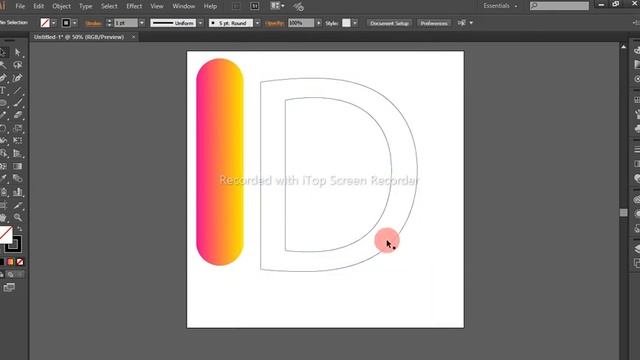This screenshot has height=360, width=640.
Task: Select the Perspective Grid tool
Action: (17, 153)
